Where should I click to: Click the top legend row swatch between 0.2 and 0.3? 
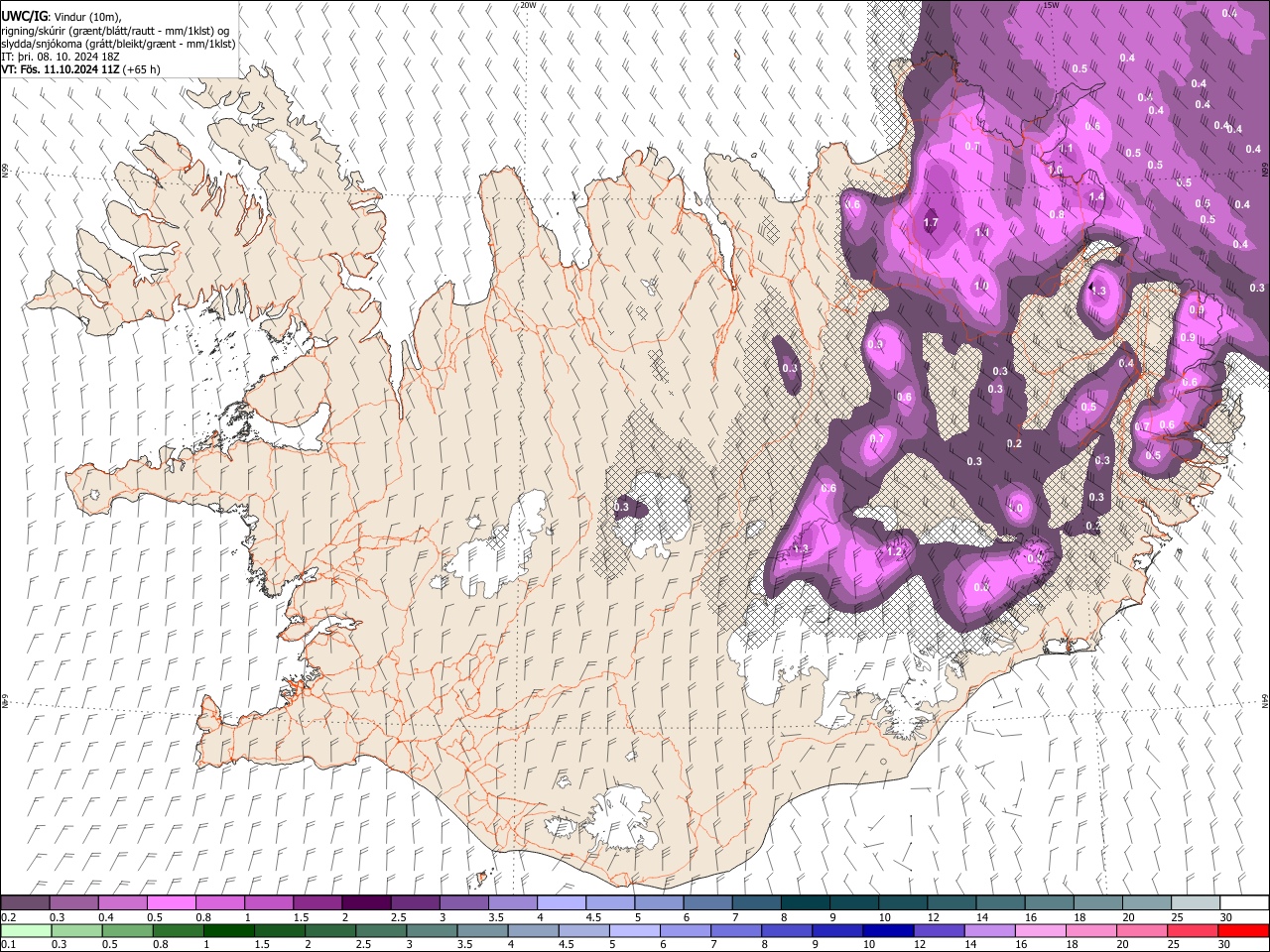[25, 903]
